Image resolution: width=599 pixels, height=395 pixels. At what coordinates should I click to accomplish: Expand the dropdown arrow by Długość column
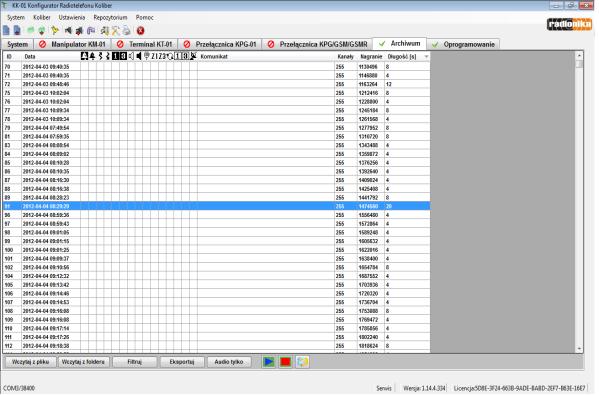[426, 57]
